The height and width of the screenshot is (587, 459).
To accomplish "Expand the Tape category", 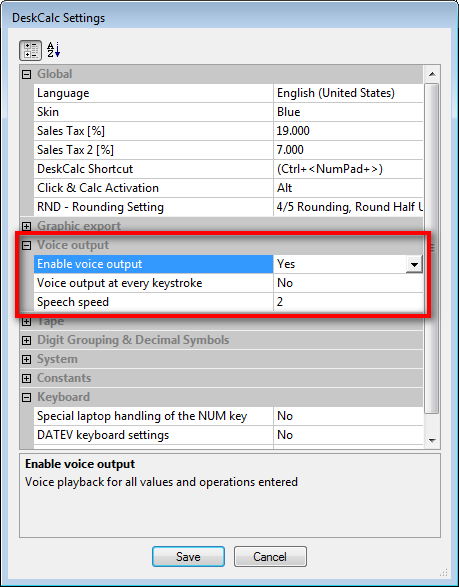I will pyautogui.click(x=26, y=322).
